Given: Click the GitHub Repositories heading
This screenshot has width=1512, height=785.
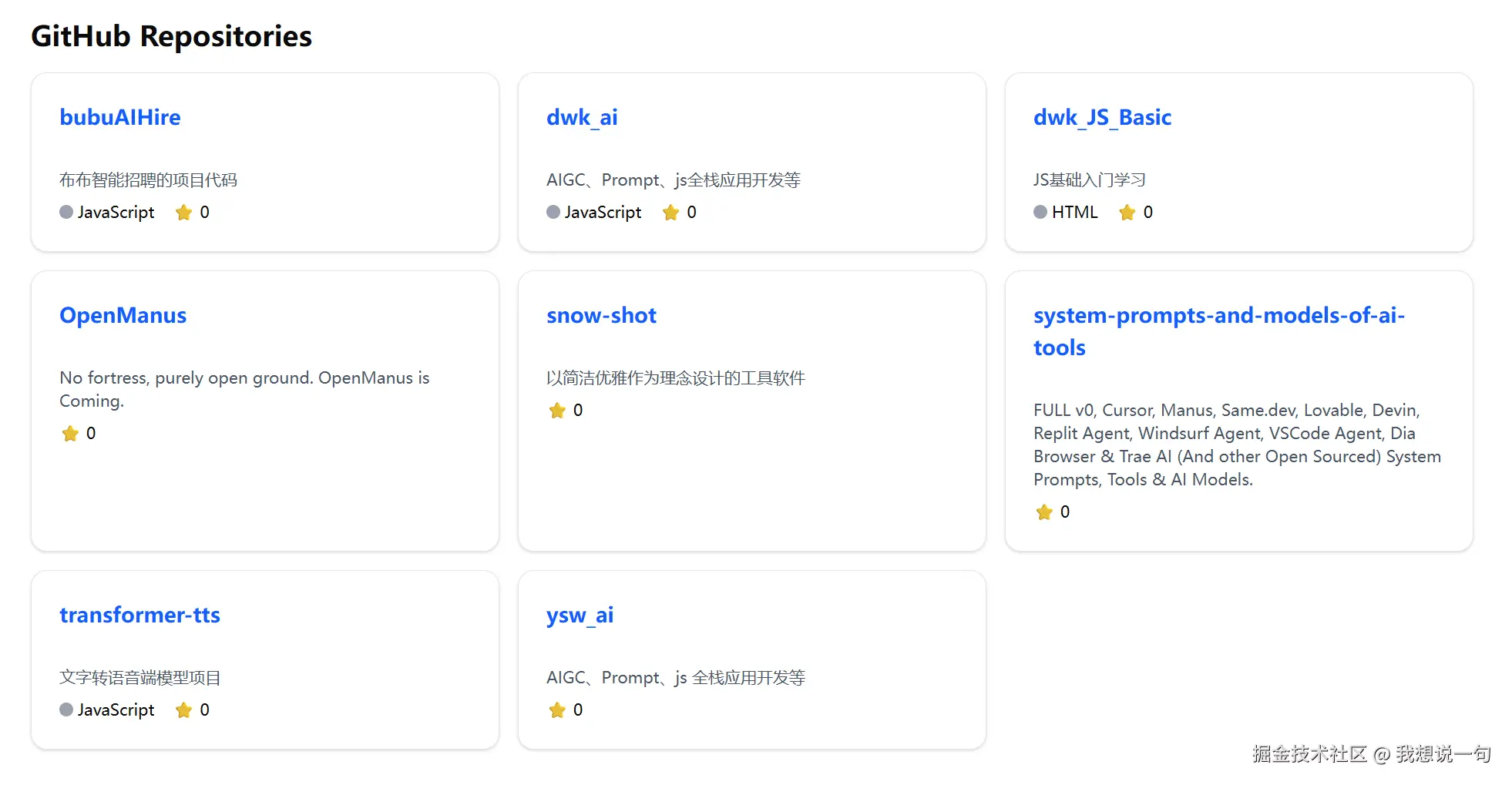Looking at the screenshot, I should (x=171, y=36).
